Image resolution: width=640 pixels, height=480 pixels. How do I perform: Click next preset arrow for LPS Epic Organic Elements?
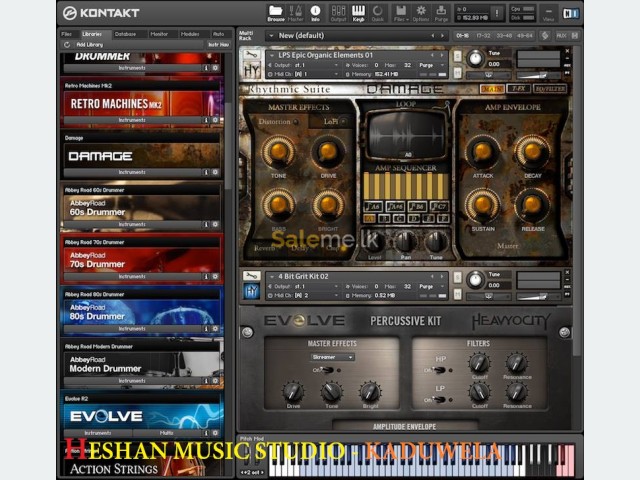point(442,55)
